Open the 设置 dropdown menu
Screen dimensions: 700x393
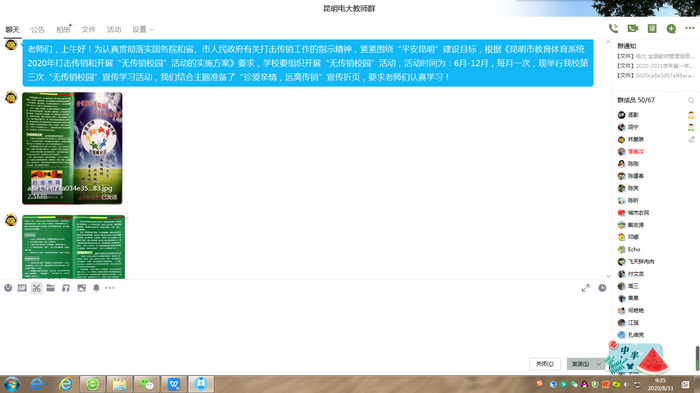(x=143, y=29)
